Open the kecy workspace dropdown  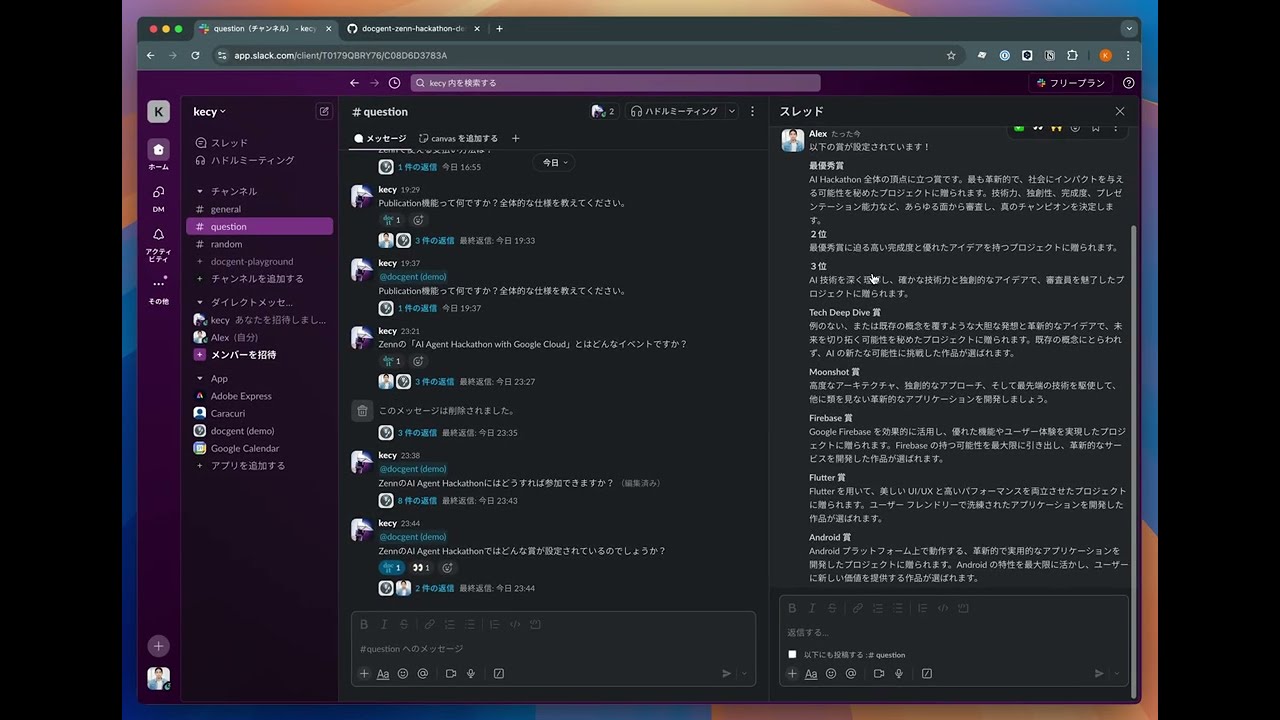[x=210, y=112]
